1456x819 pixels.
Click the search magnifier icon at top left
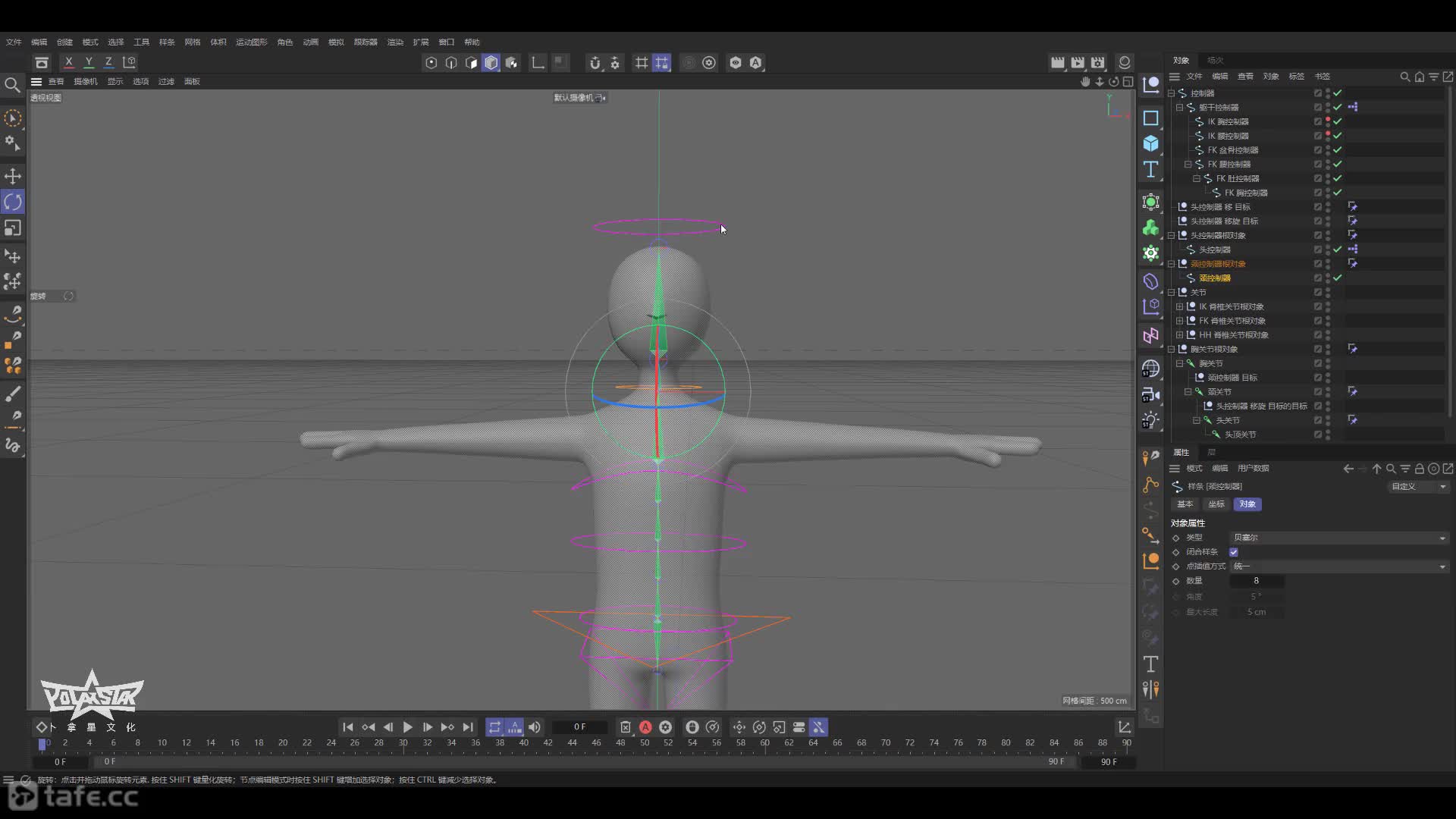click(12, 85)
